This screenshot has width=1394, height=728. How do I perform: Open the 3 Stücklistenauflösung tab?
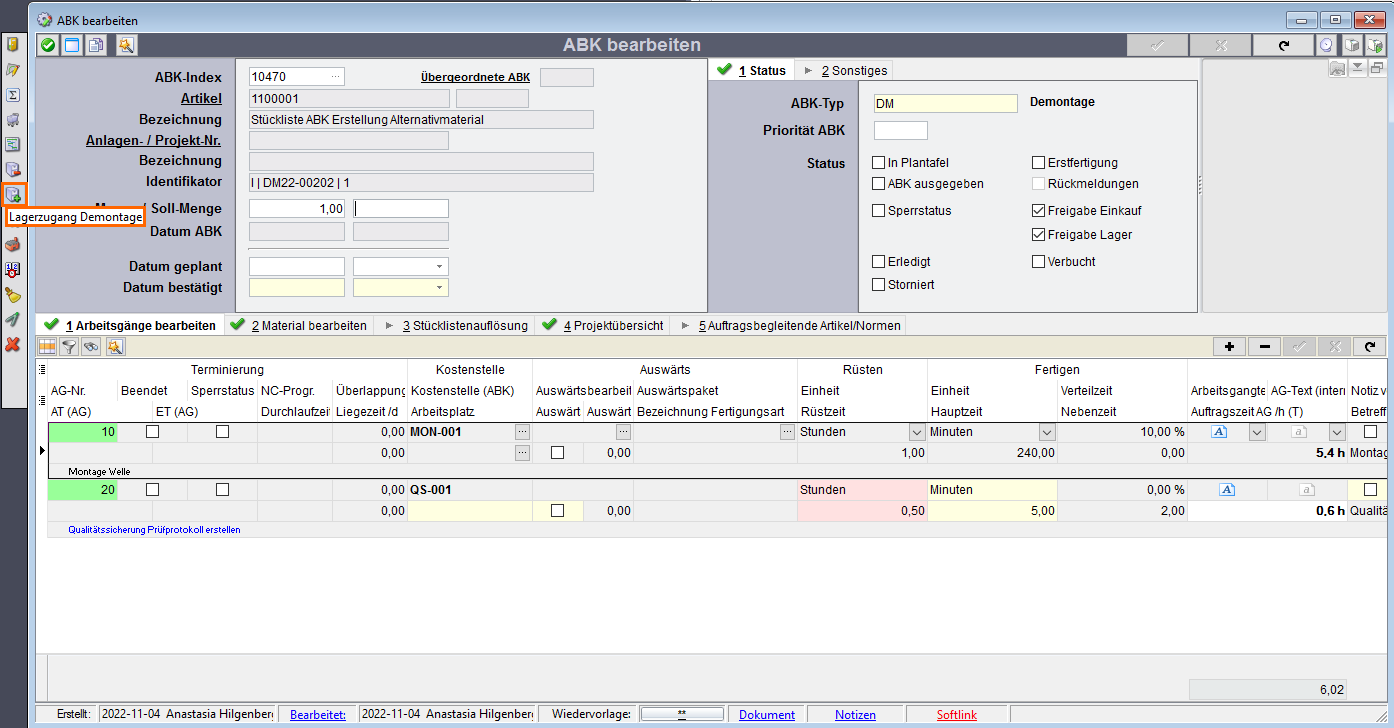pos(456,325)
